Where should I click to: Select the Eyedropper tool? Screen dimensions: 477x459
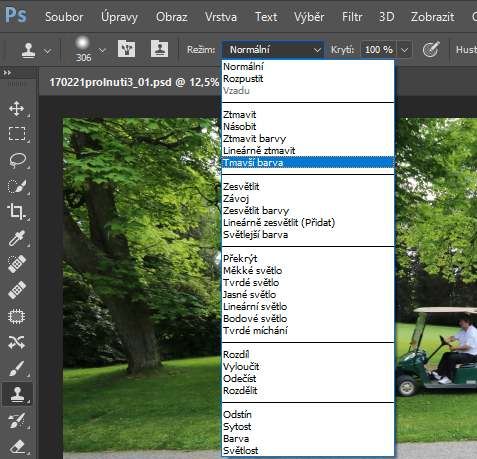[x=17, y=238]
